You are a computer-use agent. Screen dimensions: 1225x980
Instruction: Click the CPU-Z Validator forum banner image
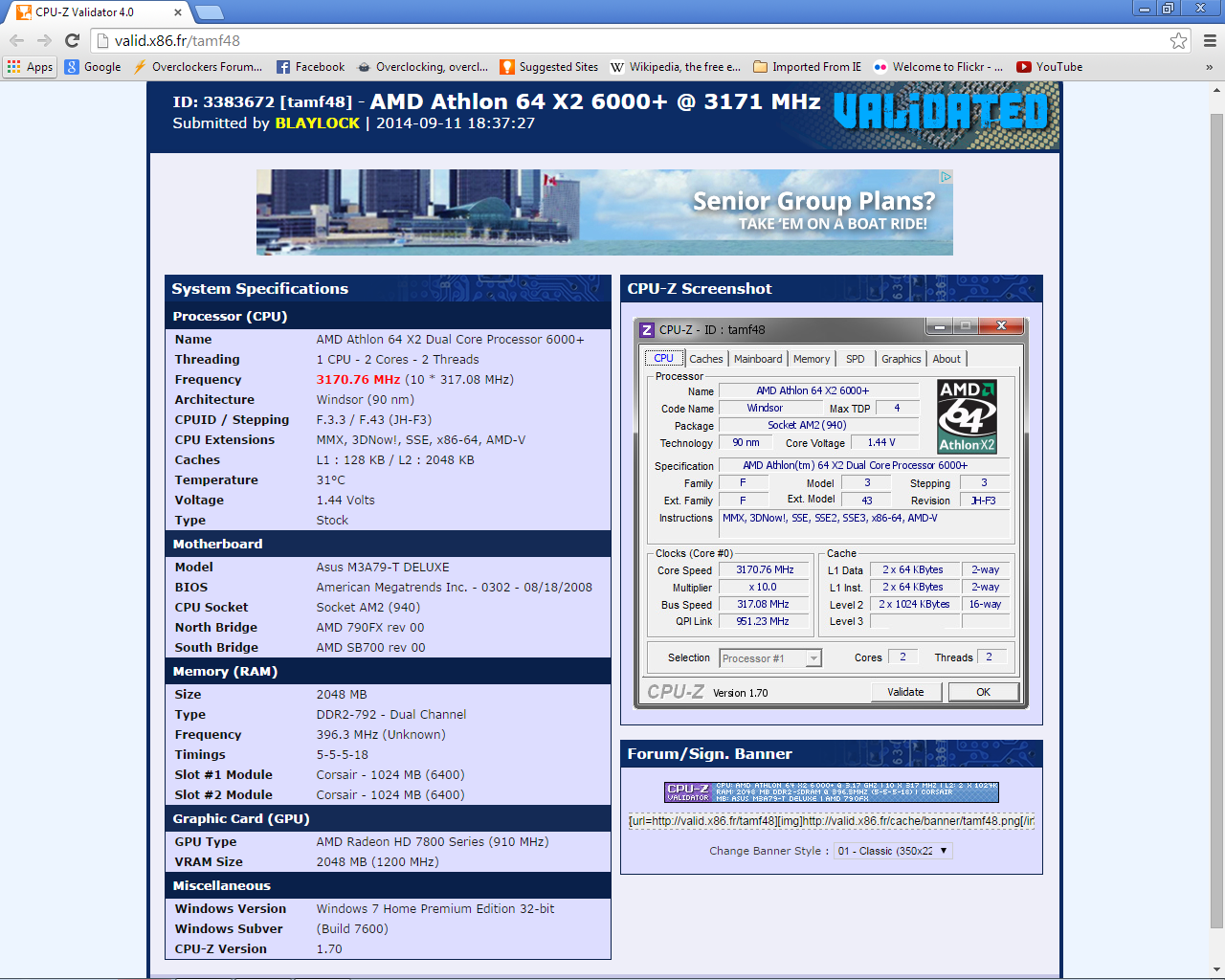pos(832,792)
